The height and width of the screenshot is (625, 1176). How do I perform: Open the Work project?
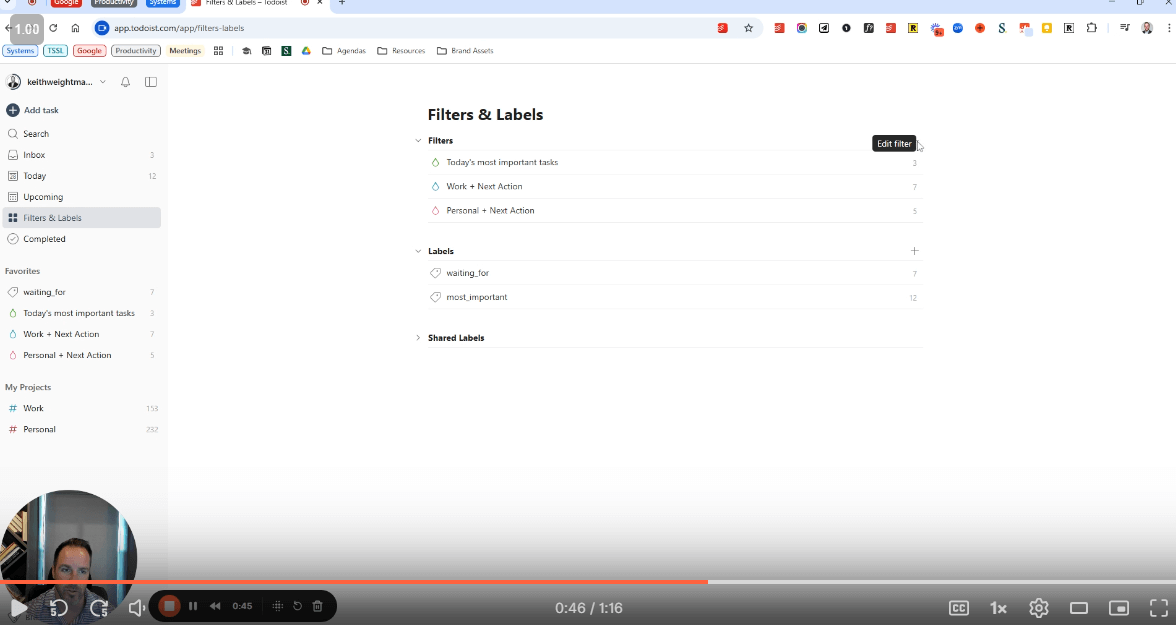coord(81,408)
